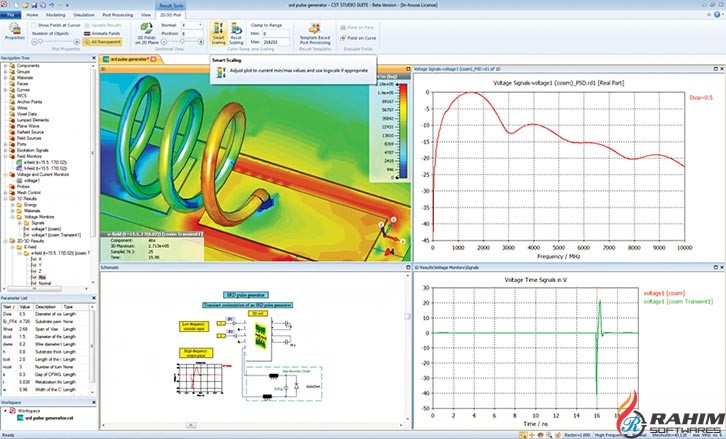Open the File menu button
The height and width of the screenshot is (439, 726).
pos(8,15)
